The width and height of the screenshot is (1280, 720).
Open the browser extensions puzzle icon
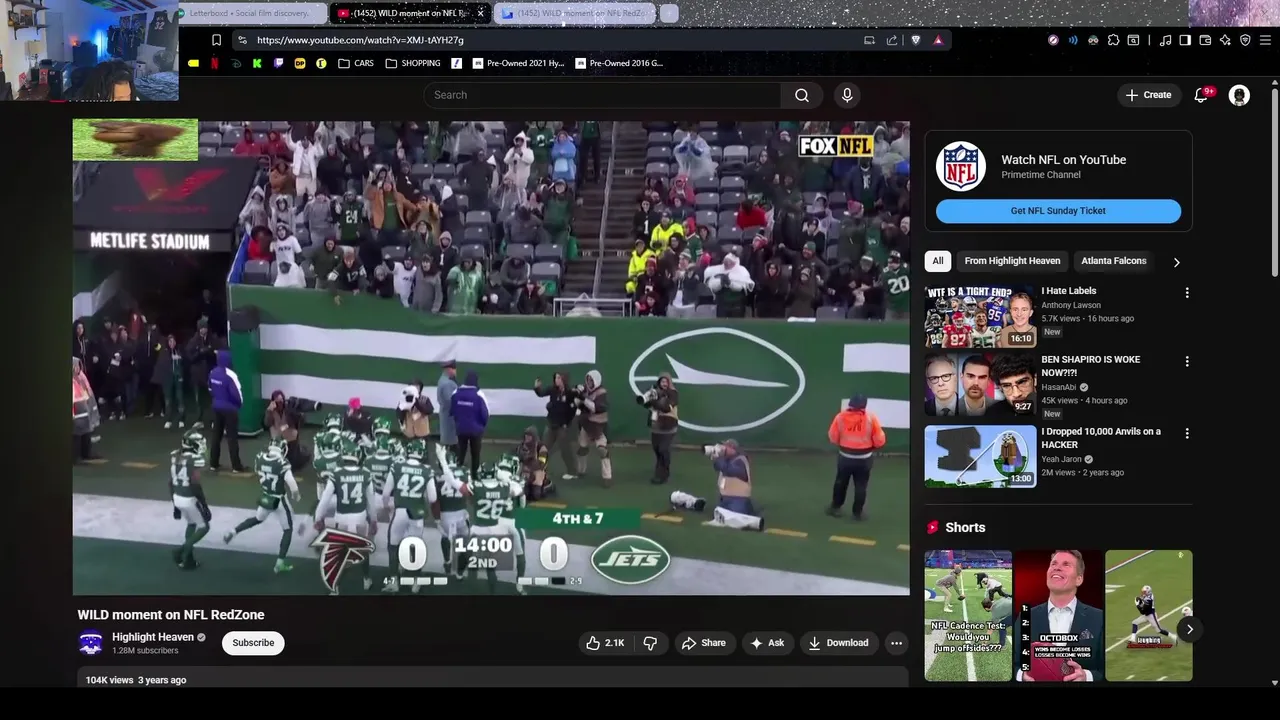[x=1113, y=40]
